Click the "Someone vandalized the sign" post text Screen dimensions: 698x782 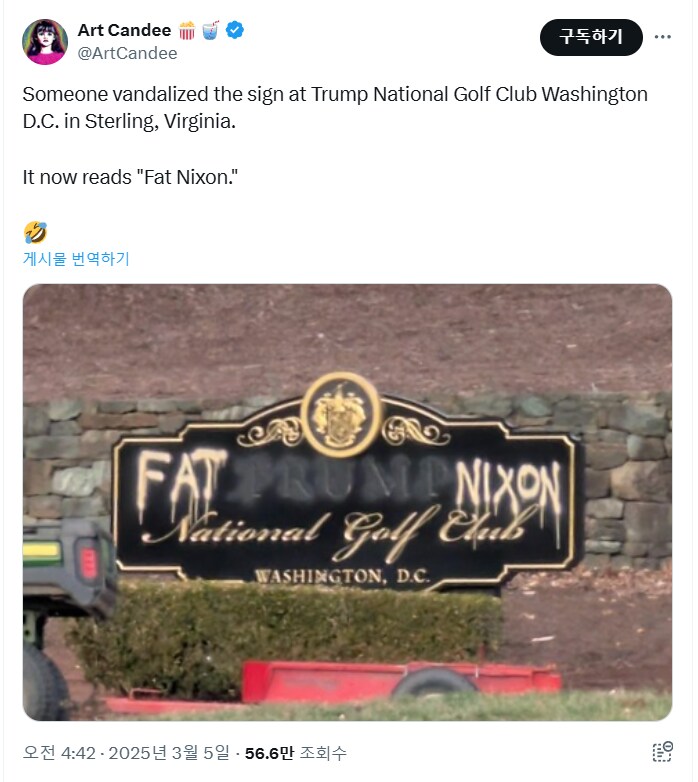click(335, 108)
